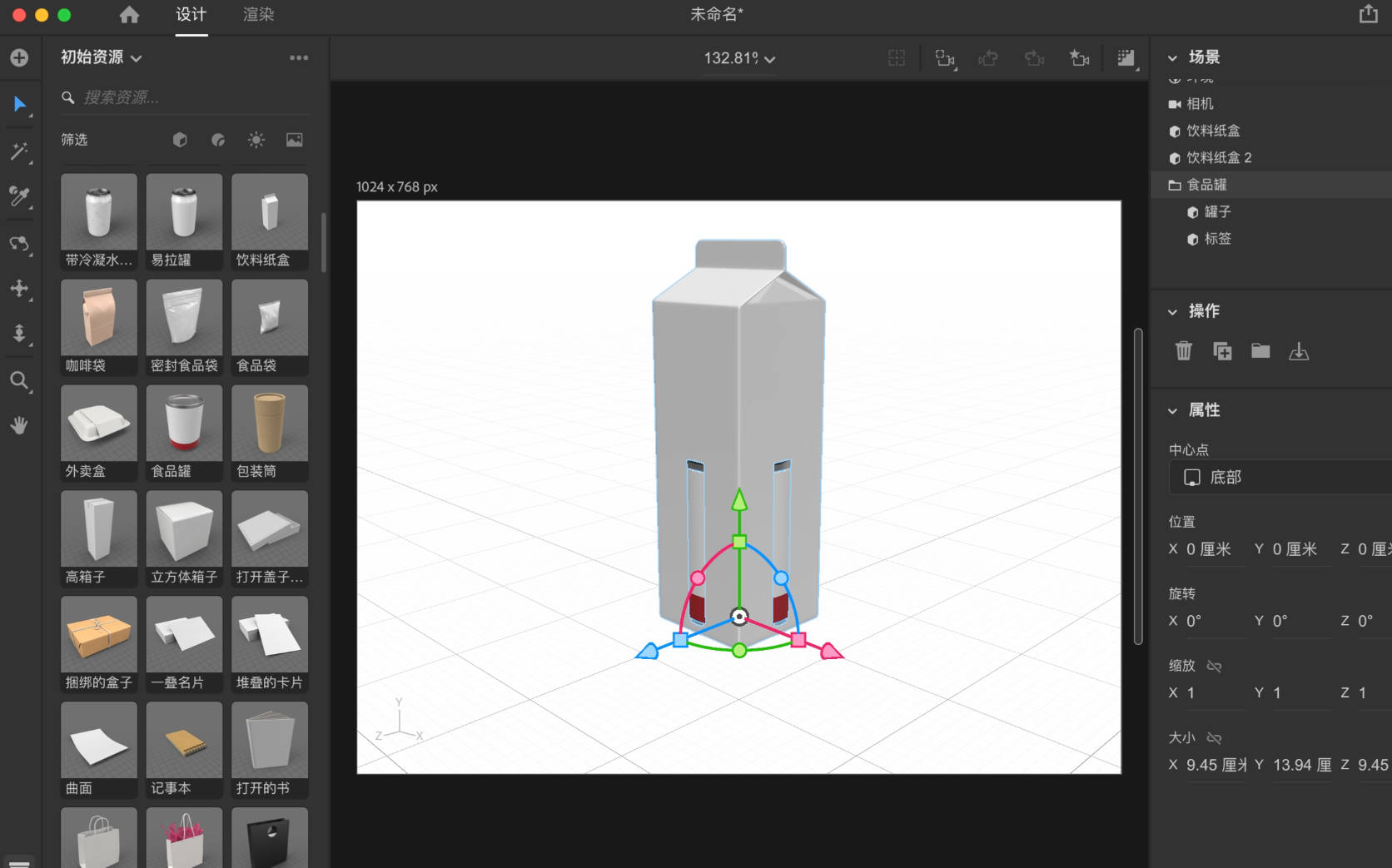Screen dimensions: 1392x868
Task: Click the delete icon under 操作
Action: tap(1184, 350)
